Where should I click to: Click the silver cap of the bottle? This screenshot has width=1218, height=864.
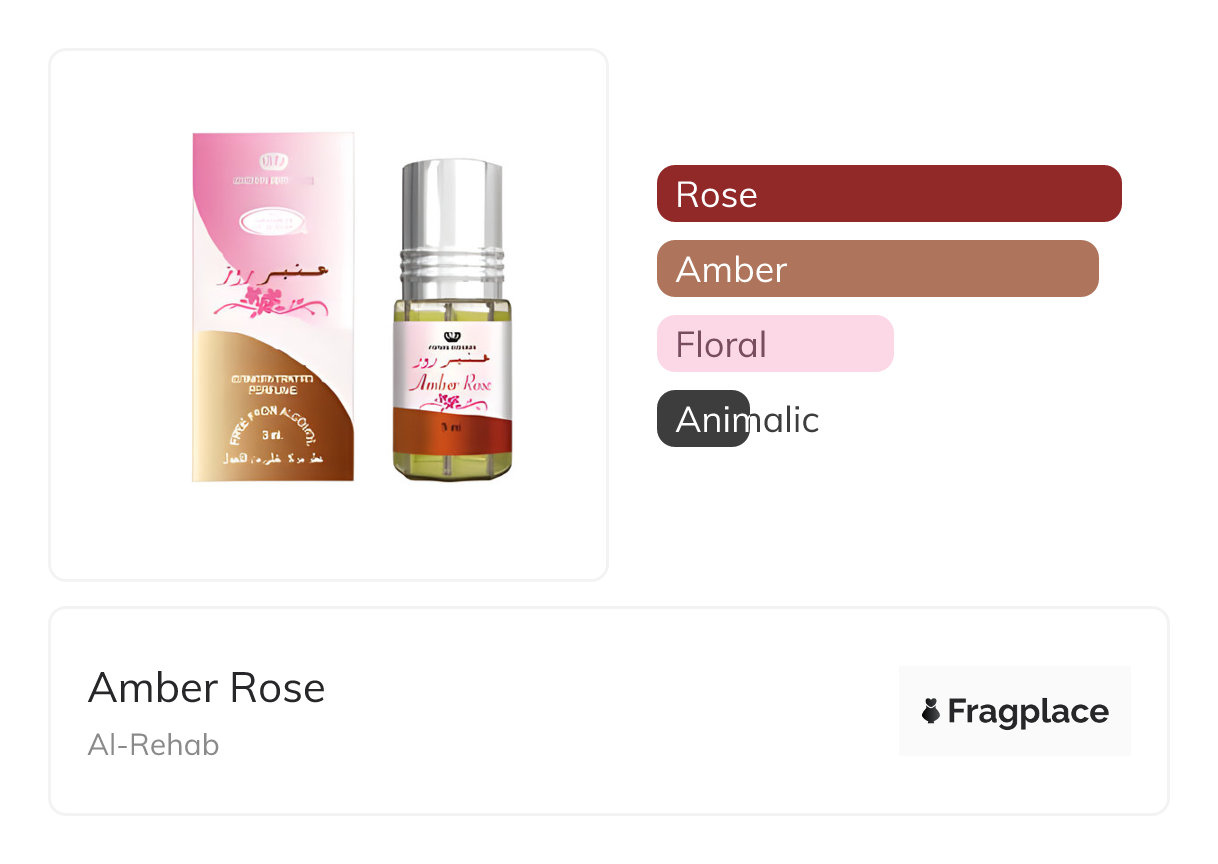point(452,205)
